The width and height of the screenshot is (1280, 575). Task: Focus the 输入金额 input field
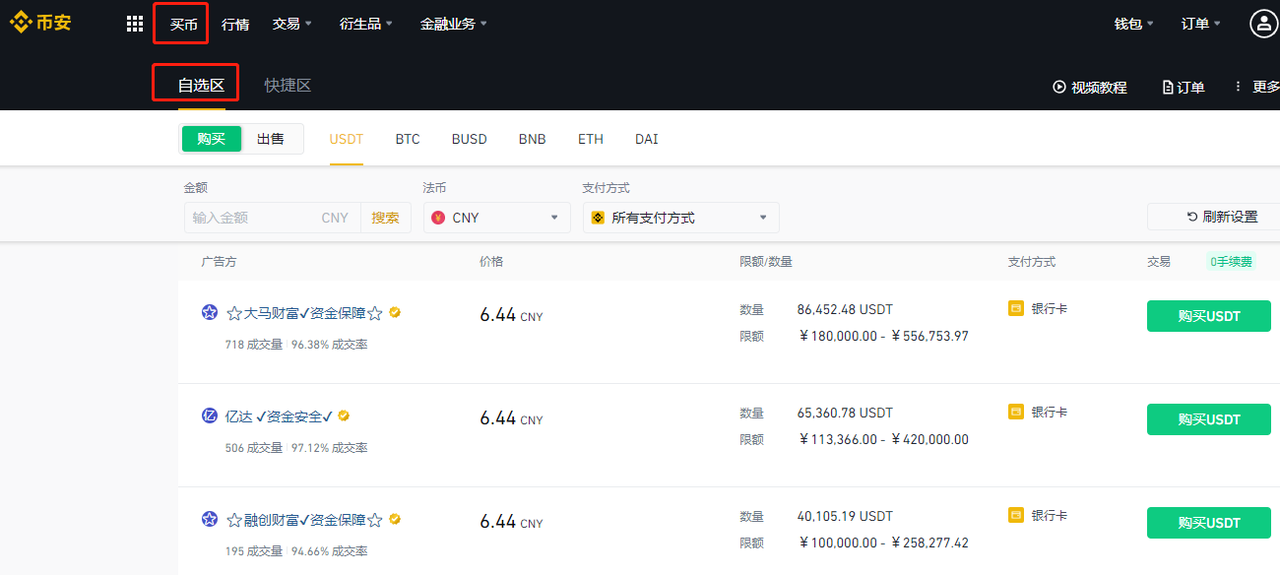[x=272, y=217]
